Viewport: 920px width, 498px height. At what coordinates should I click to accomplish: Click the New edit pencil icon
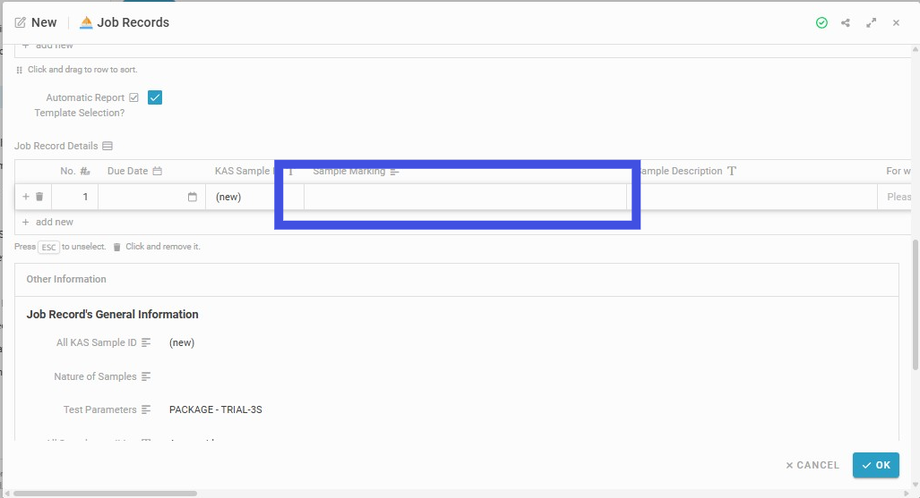[x=20, y=23]
